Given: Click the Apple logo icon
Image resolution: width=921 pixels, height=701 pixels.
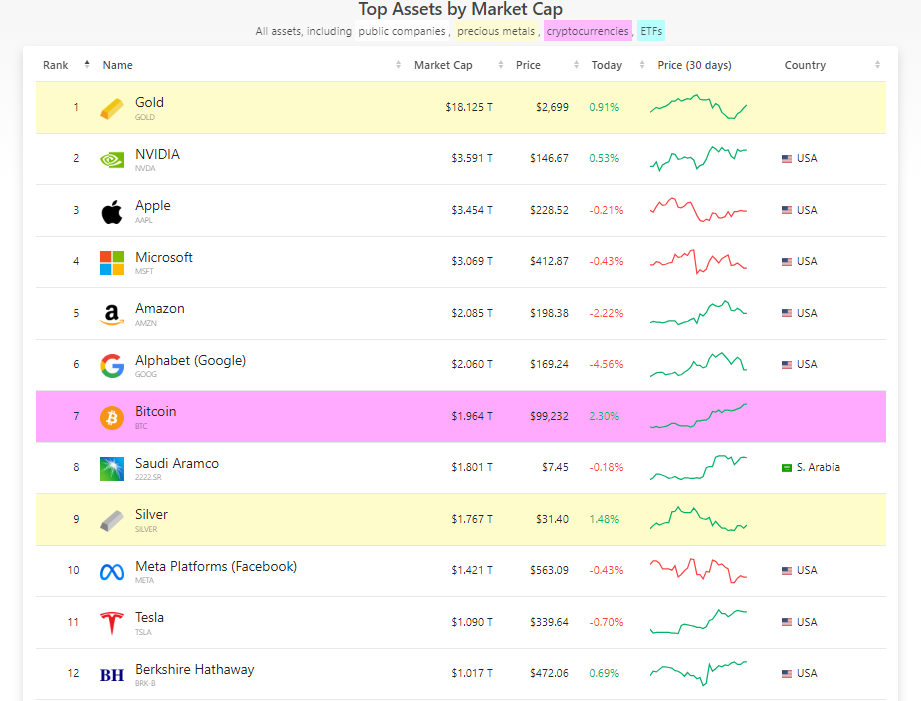Looking at the screenshot, I should point(112,212).
